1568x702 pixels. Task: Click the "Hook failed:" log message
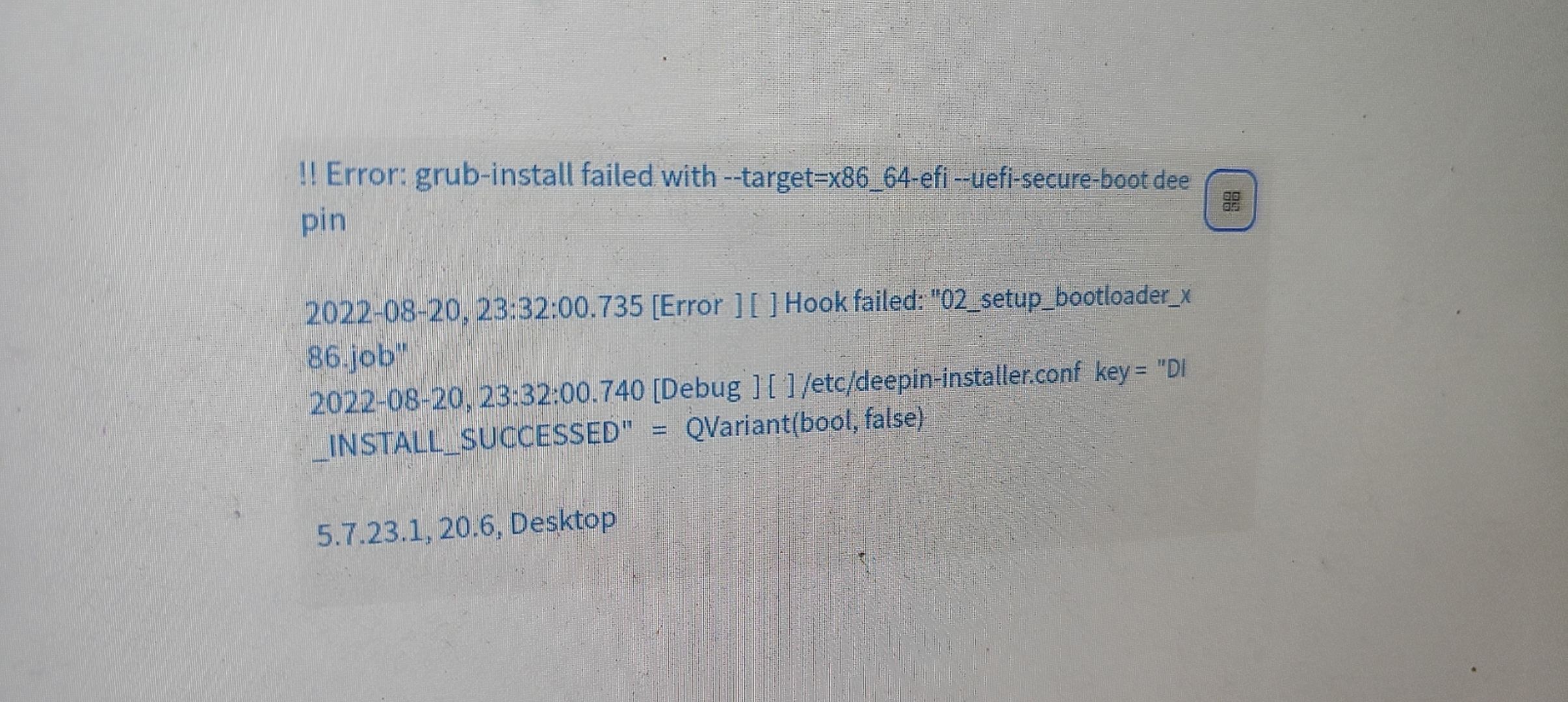pyautogui.click(x=854, y=302)
